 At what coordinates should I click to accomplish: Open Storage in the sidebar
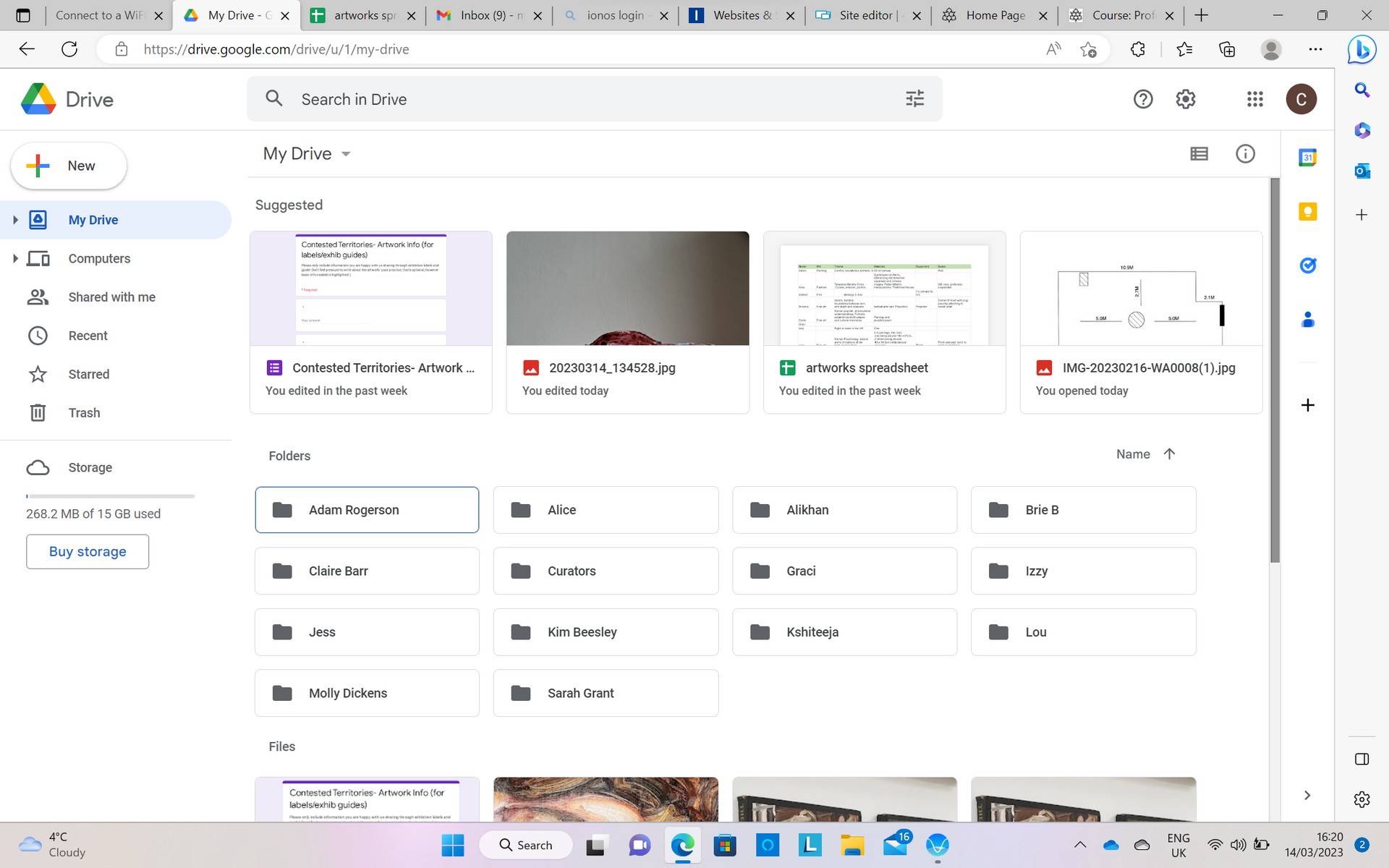[90, 467]
